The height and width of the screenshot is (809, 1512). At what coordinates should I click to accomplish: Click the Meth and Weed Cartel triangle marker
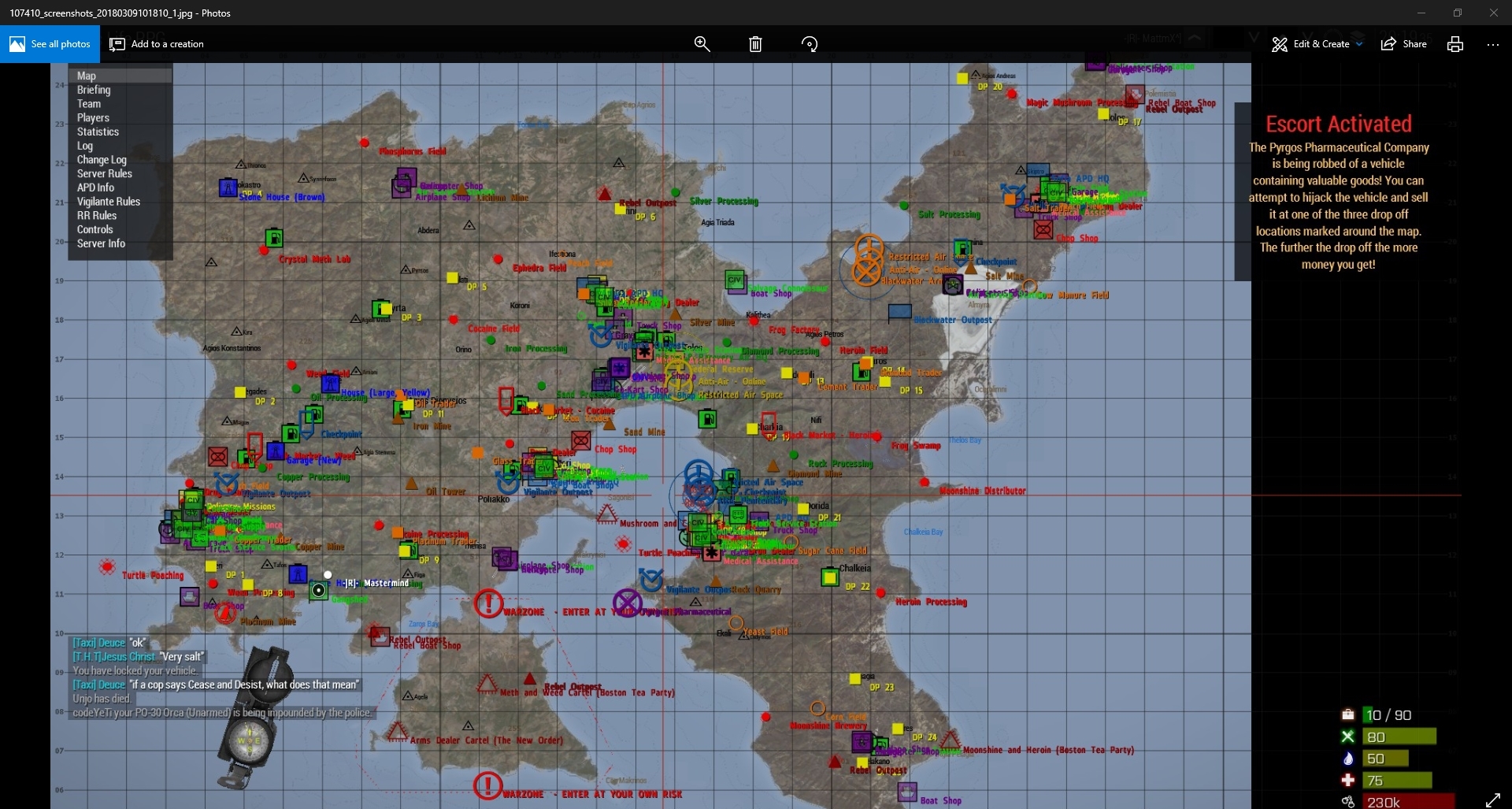pyautogui.click(x=487, y=683)
